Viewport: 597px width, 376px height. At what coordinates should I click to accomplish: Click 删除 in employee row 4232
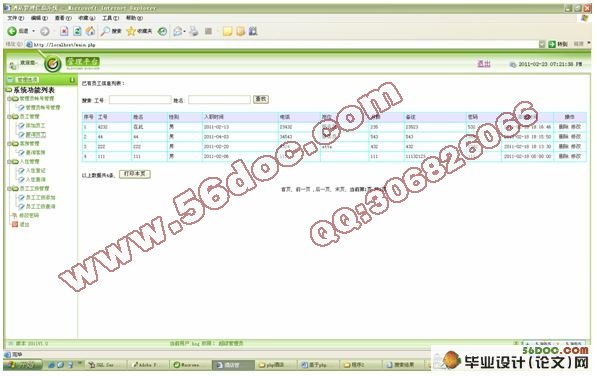(563, 127)
